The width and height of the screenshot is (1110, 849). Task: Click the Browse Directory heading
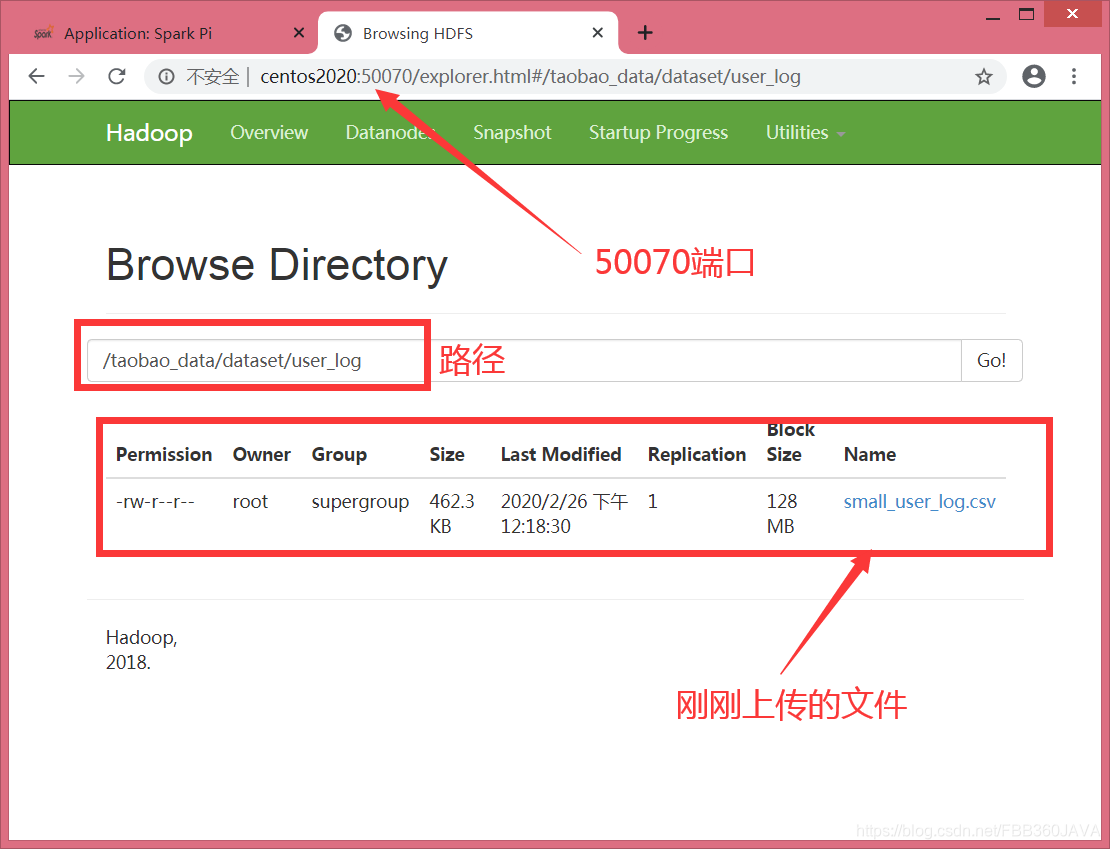tap(277, 266)
